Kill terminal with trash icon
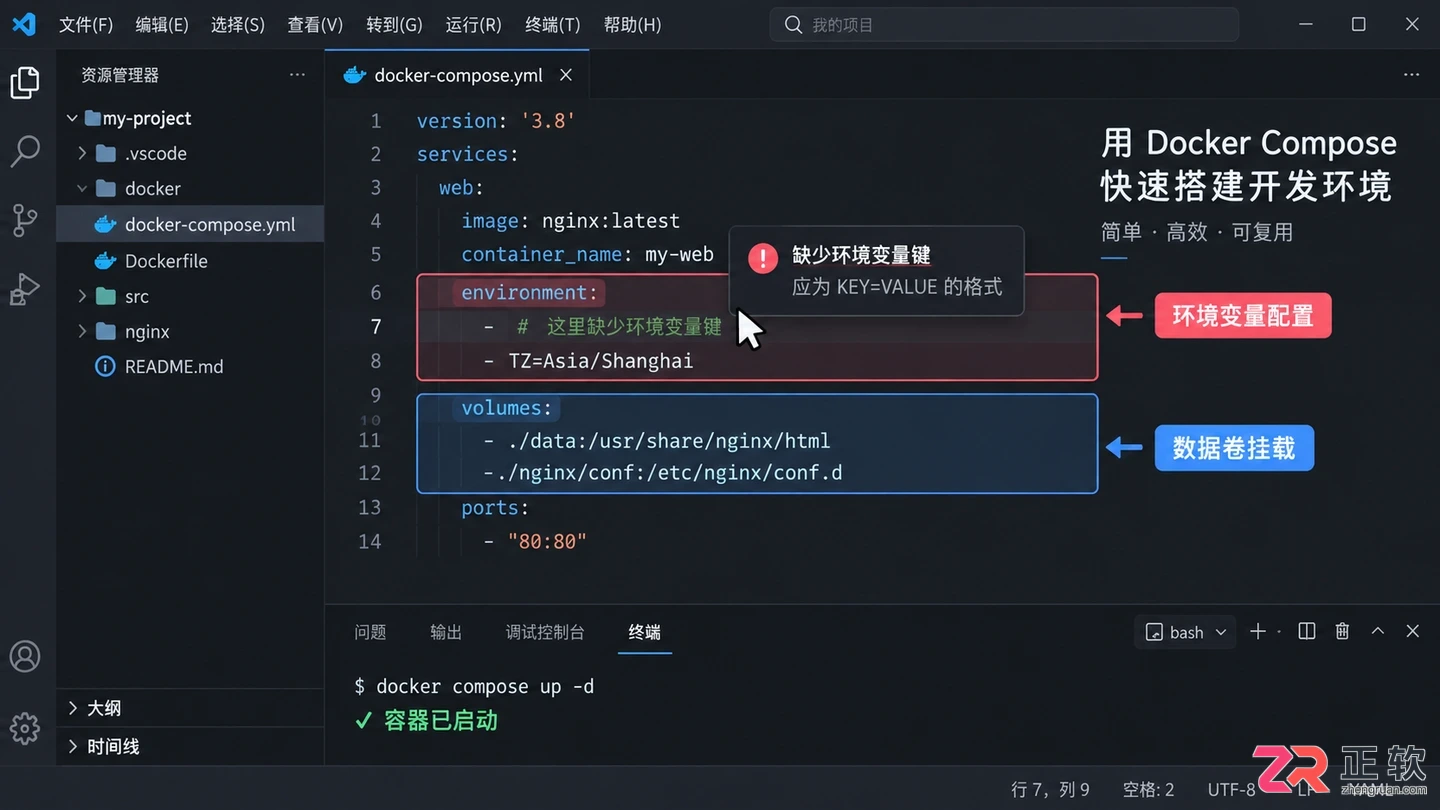The height and width of the screenshot is (810, 1440). [x=1342, y=631]
